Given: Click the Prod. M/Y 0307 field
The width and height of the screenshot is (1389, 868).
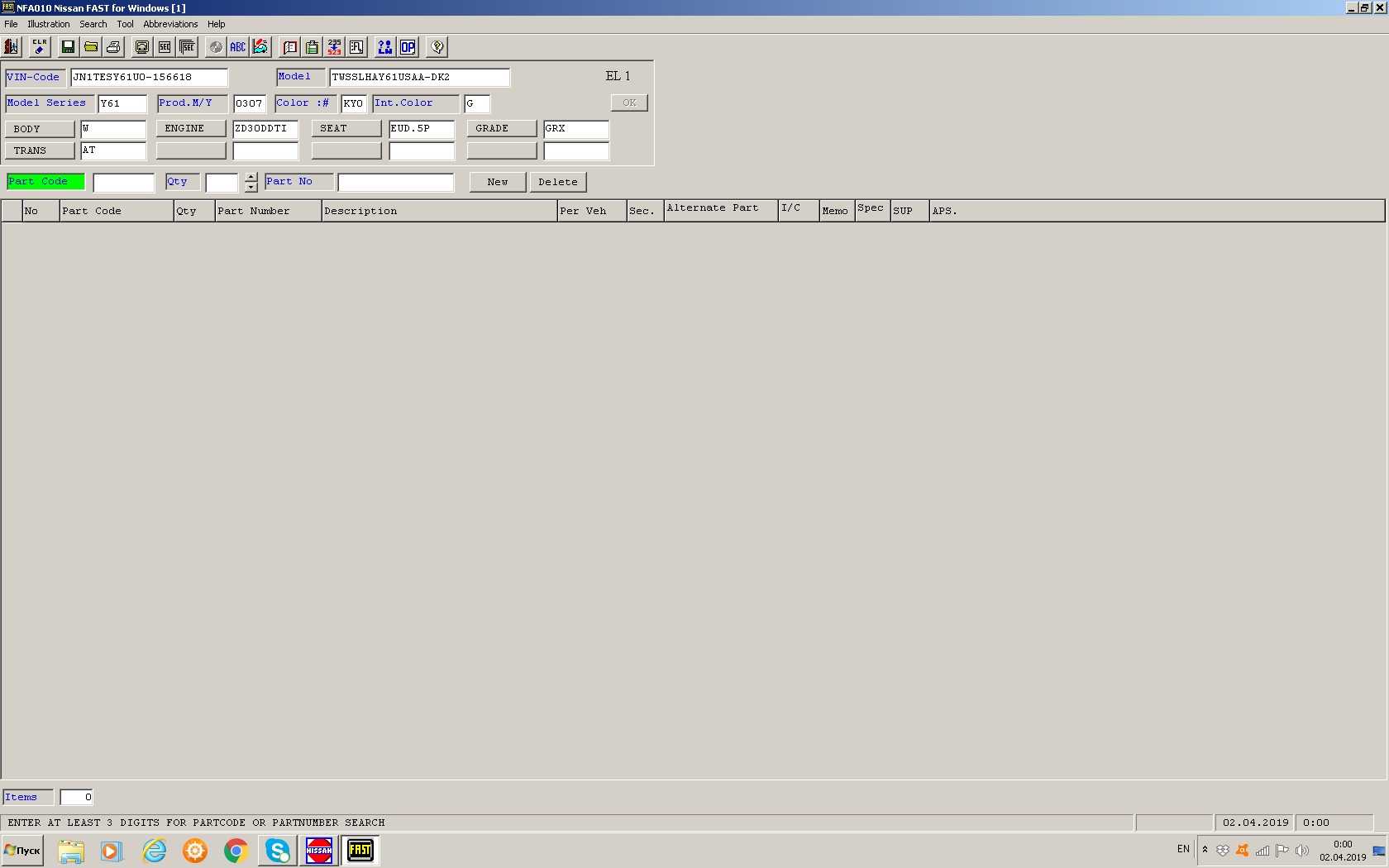Looking at the screenshot, I should tap(249, 103).
